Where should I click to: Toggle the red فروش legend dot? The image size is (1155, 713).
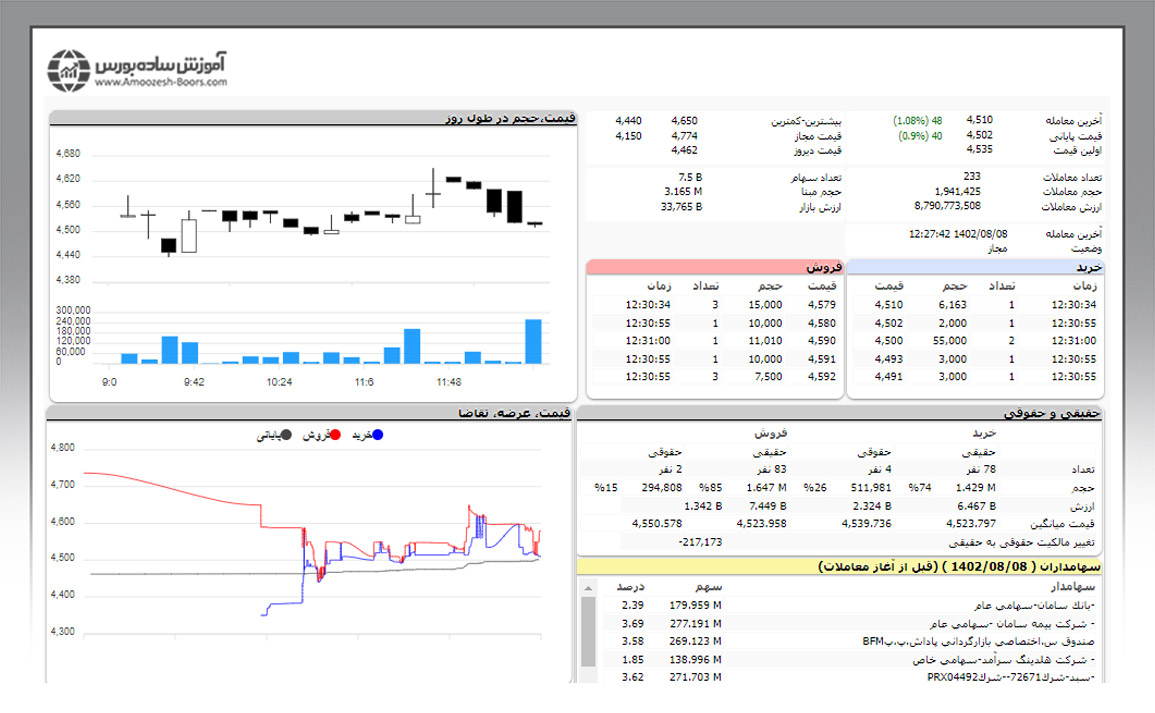click(x=336, y=435)
